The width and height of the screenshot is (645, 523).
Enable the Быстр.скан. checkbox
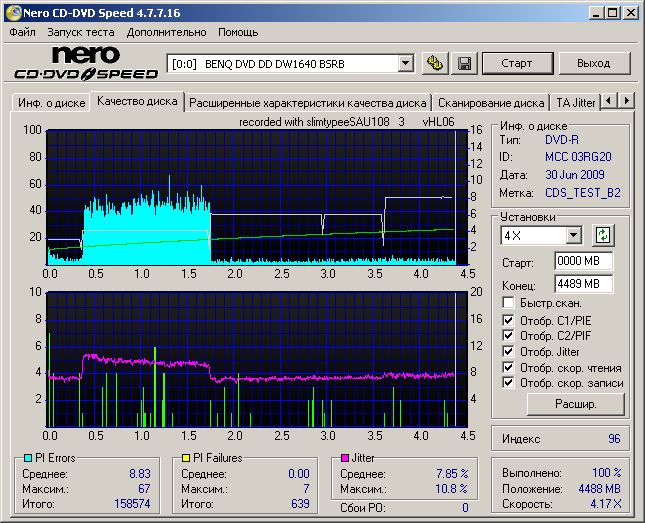click(x=509, y=302)
